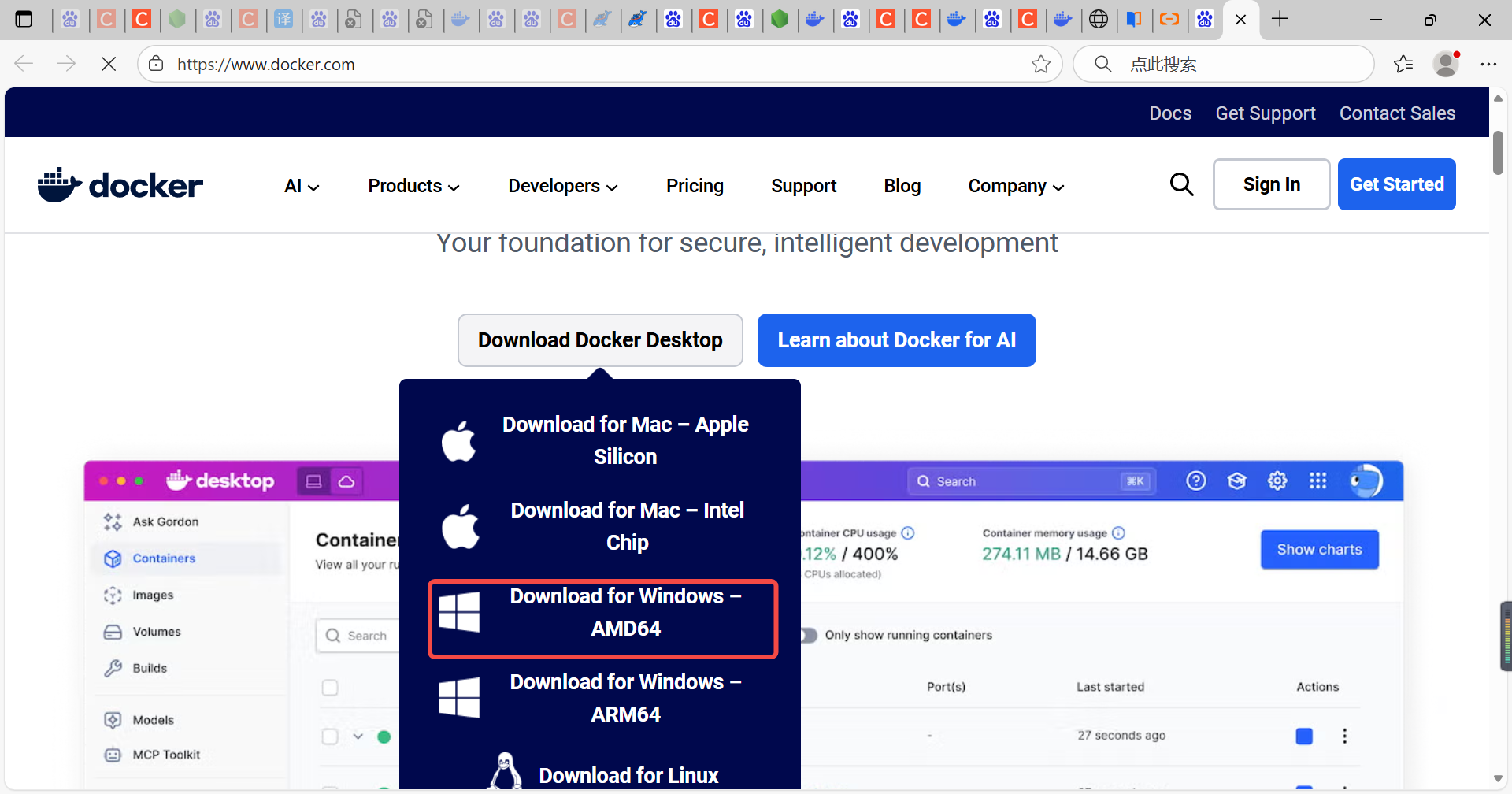Click the browser search box
Image resolution: width=1512 pixels, height=794 pixels.
(x=1223, y=64)
